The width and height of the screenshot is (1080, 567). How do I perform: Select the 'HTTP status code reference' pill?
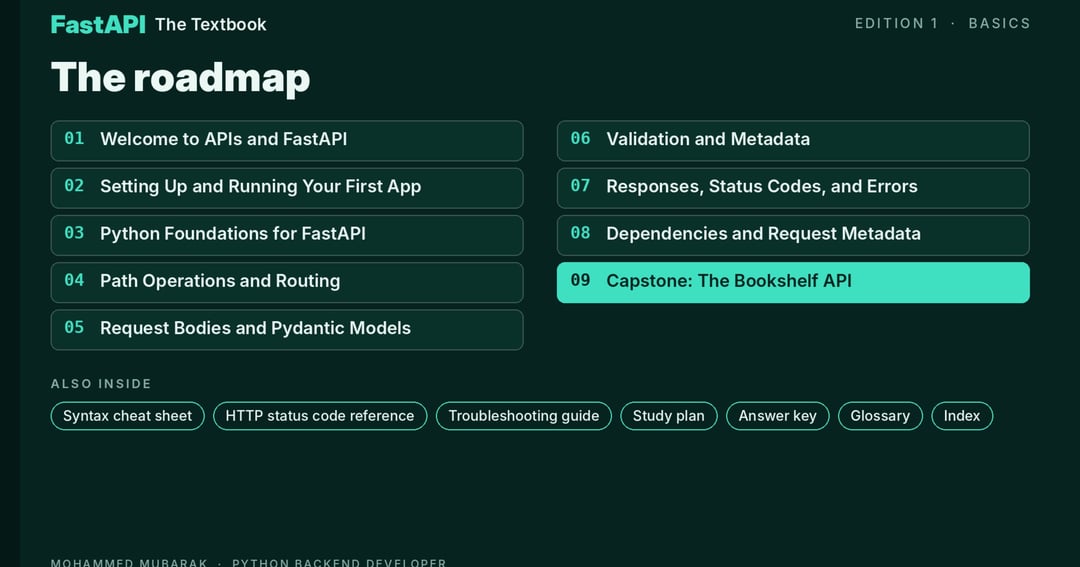pyautogui.click(x=320, y=416)
